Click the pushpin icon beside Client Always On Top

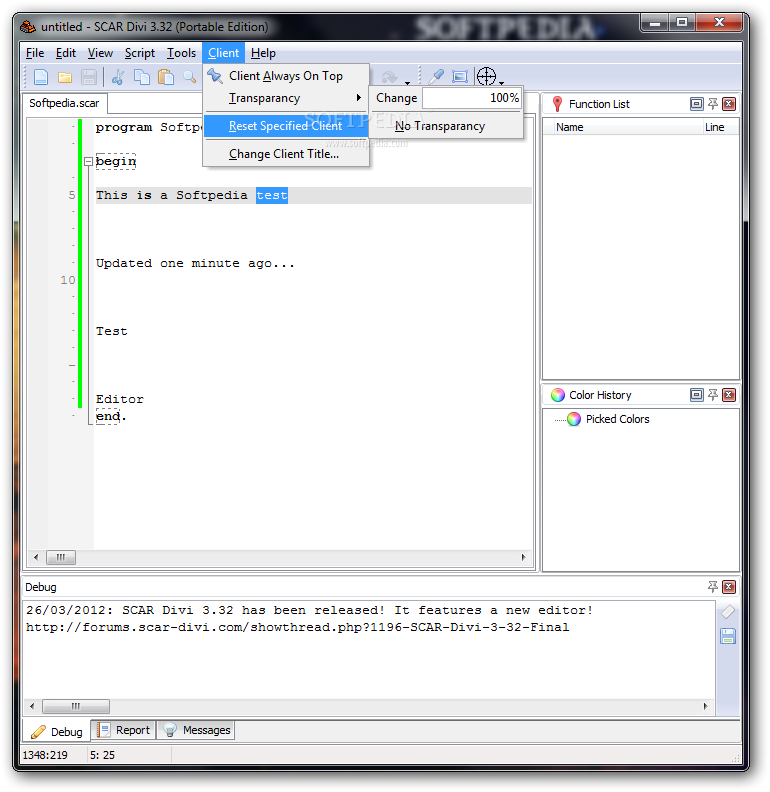pyautogui.click(x=215, y=76)
